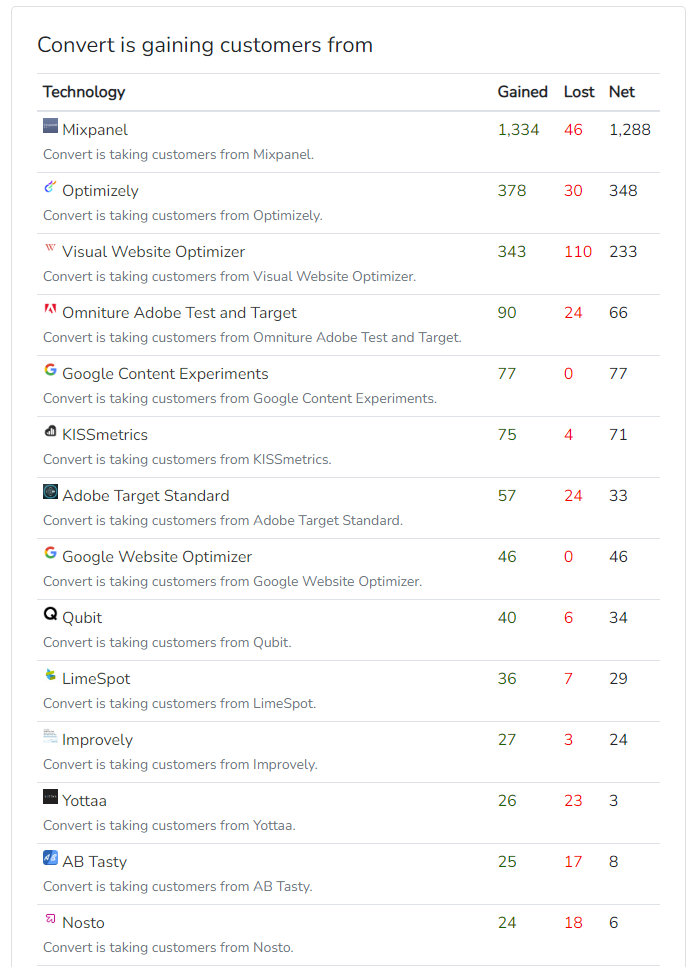Click the Yottaa logo icon
Viewport: 697px width, 967px height.
[x=51, y=797]
